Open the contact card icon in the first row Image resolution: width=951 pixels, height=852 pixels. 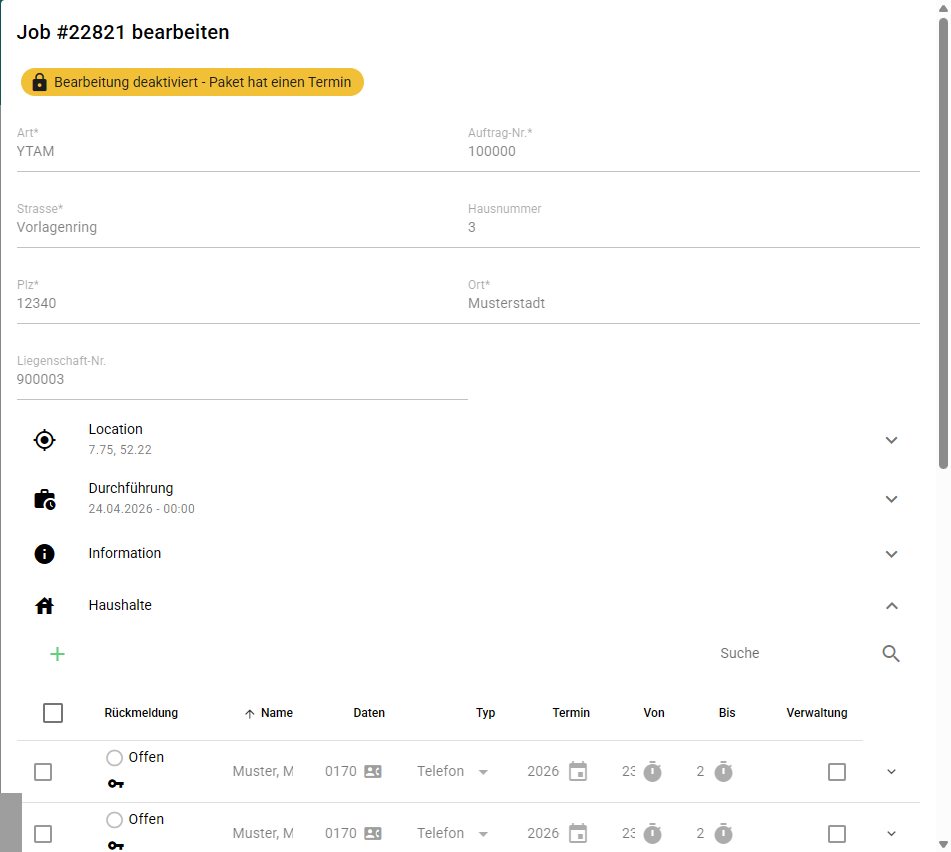pos(373,771)
